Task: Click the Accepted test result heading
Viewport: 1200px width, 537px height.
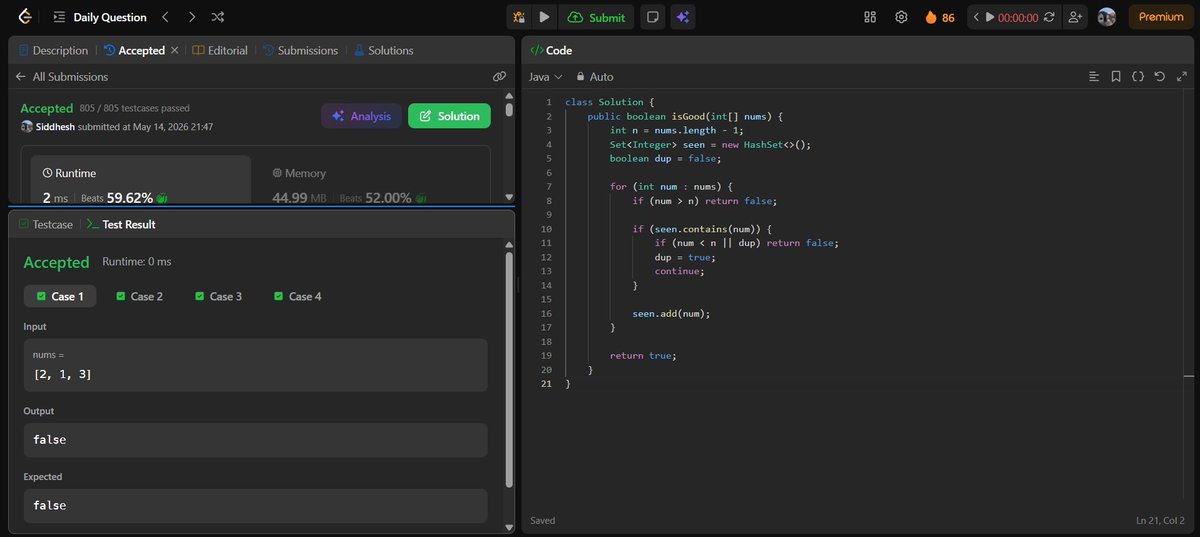Action: click(x=56, y=262)
